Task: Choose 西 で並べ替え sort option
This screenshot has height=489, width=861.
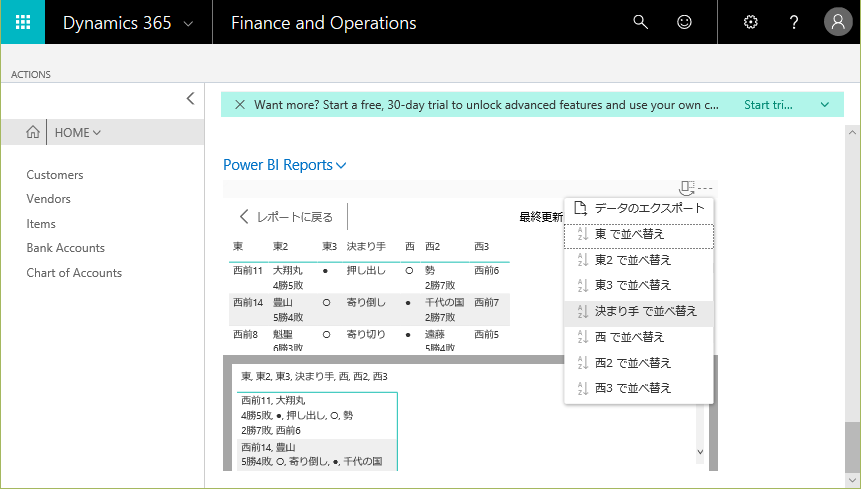Action: [639, 337]
